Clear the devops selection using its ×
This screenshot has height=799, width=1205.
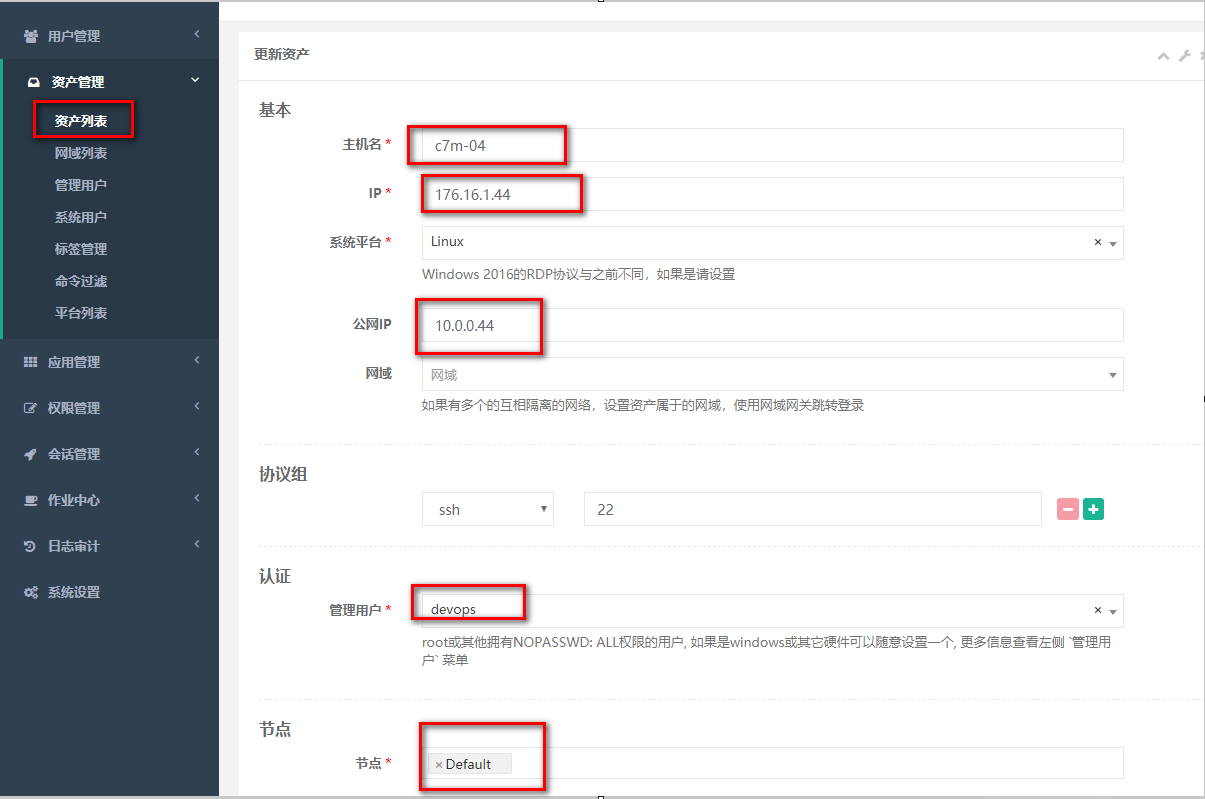(1097, 609)
